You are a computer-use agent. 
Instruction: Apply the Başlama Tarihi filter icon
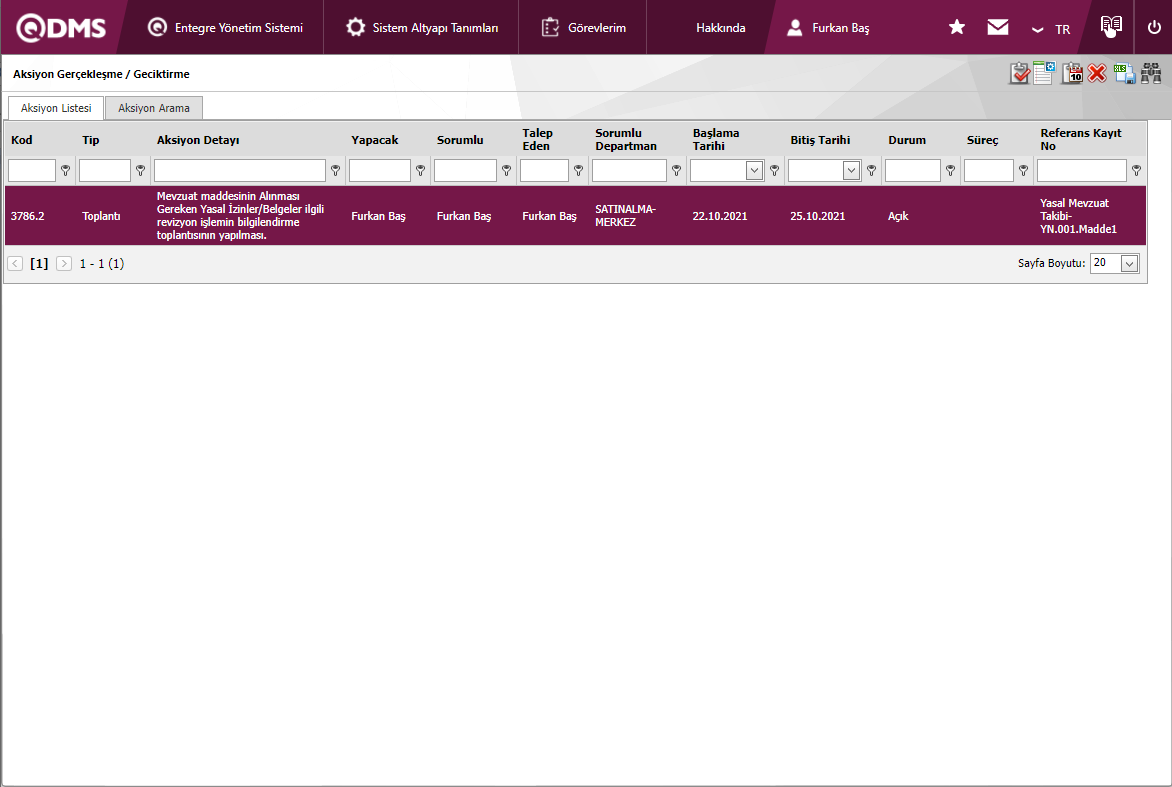tap(774, 170)
